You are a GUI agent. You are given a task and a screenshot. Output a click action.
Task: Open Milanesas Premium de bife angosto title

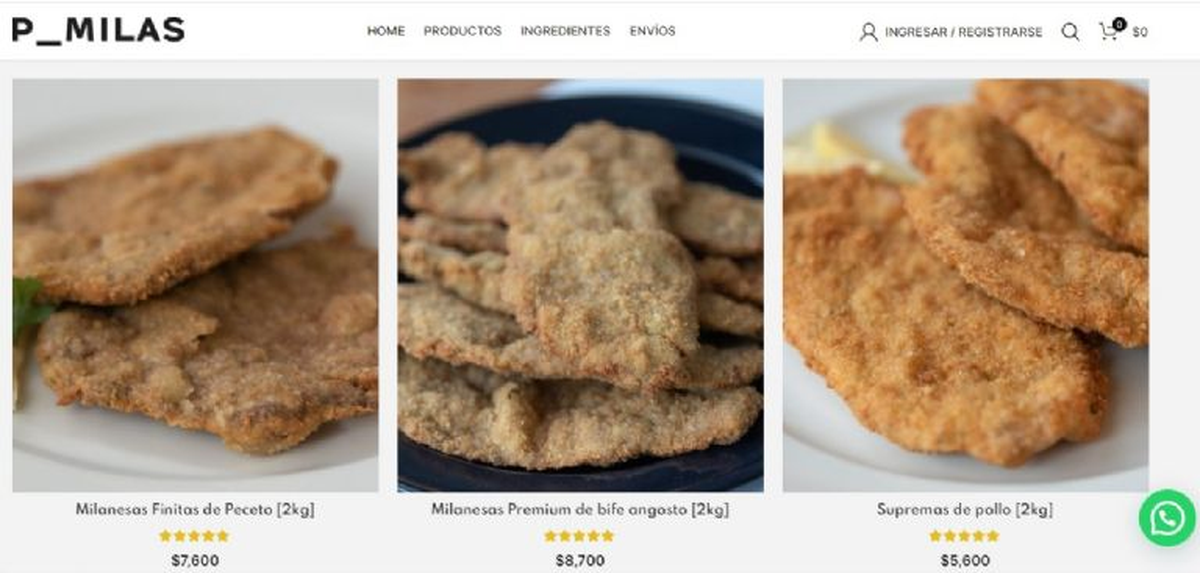point(580,509)
